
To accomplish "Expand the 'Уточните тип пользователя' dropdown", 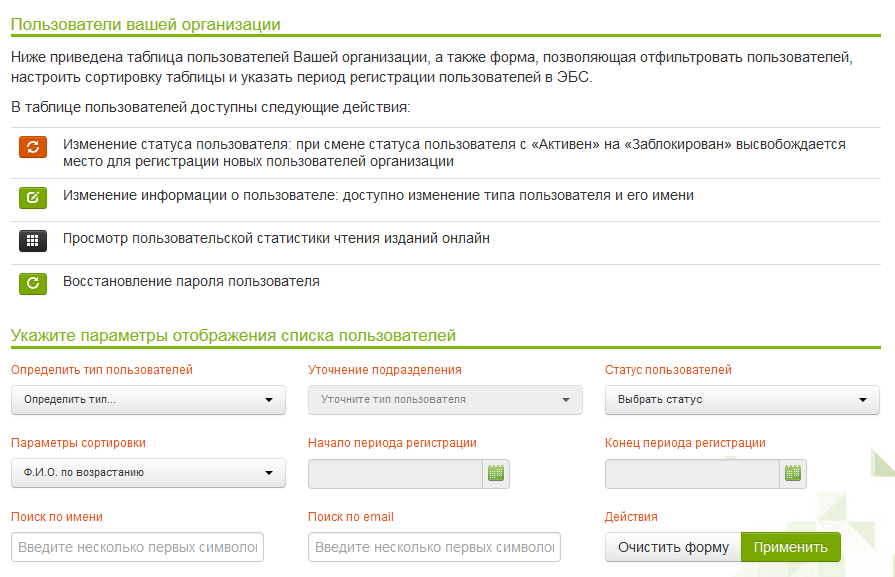I will click(x=445, y=400).
